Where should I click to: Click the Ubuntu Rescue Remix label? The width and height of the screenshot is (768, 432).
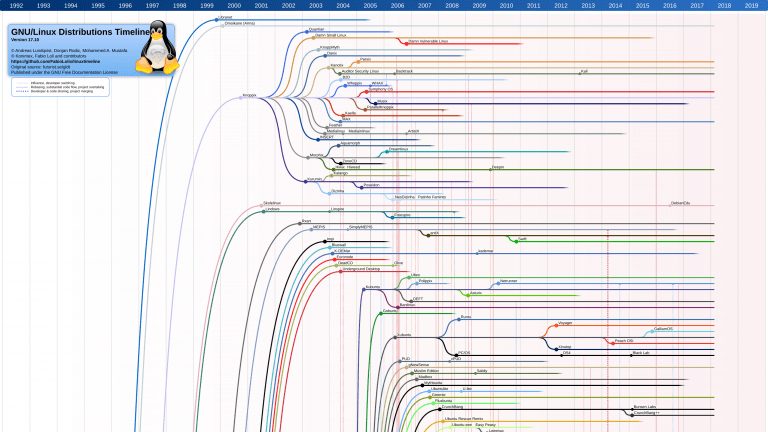point(464,418)
